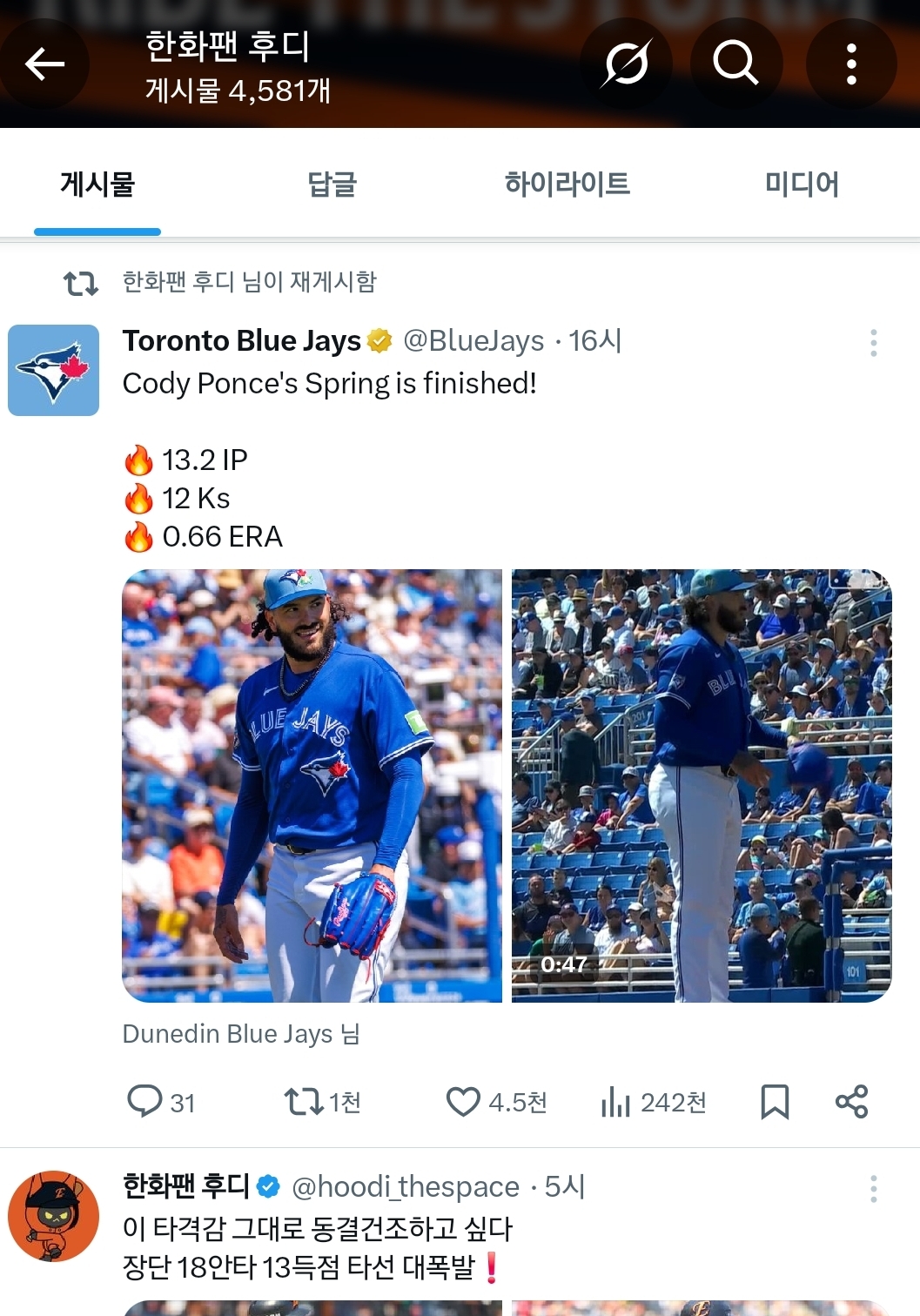Toggle repost on Cody Ponce post

click(305, 1102)
